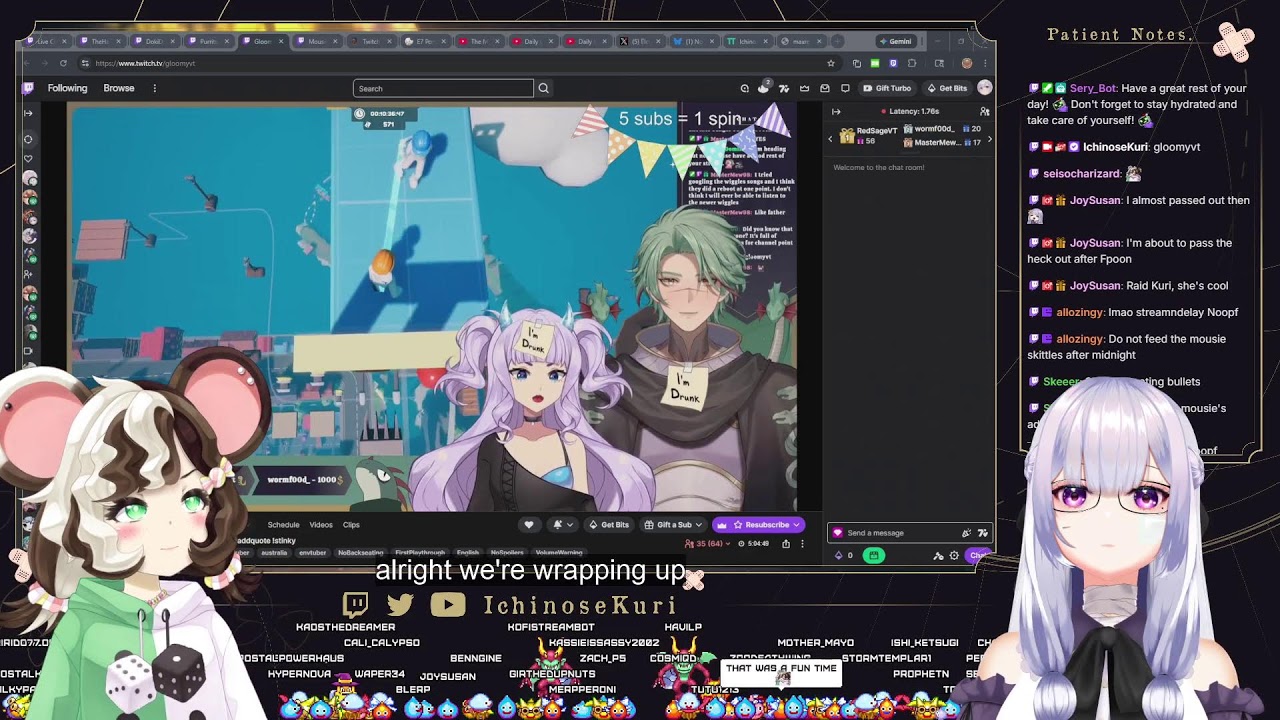Screen dimensions: 1280x720
Task: Open the chat identity icon beside the gear
Action: (938, 555)
